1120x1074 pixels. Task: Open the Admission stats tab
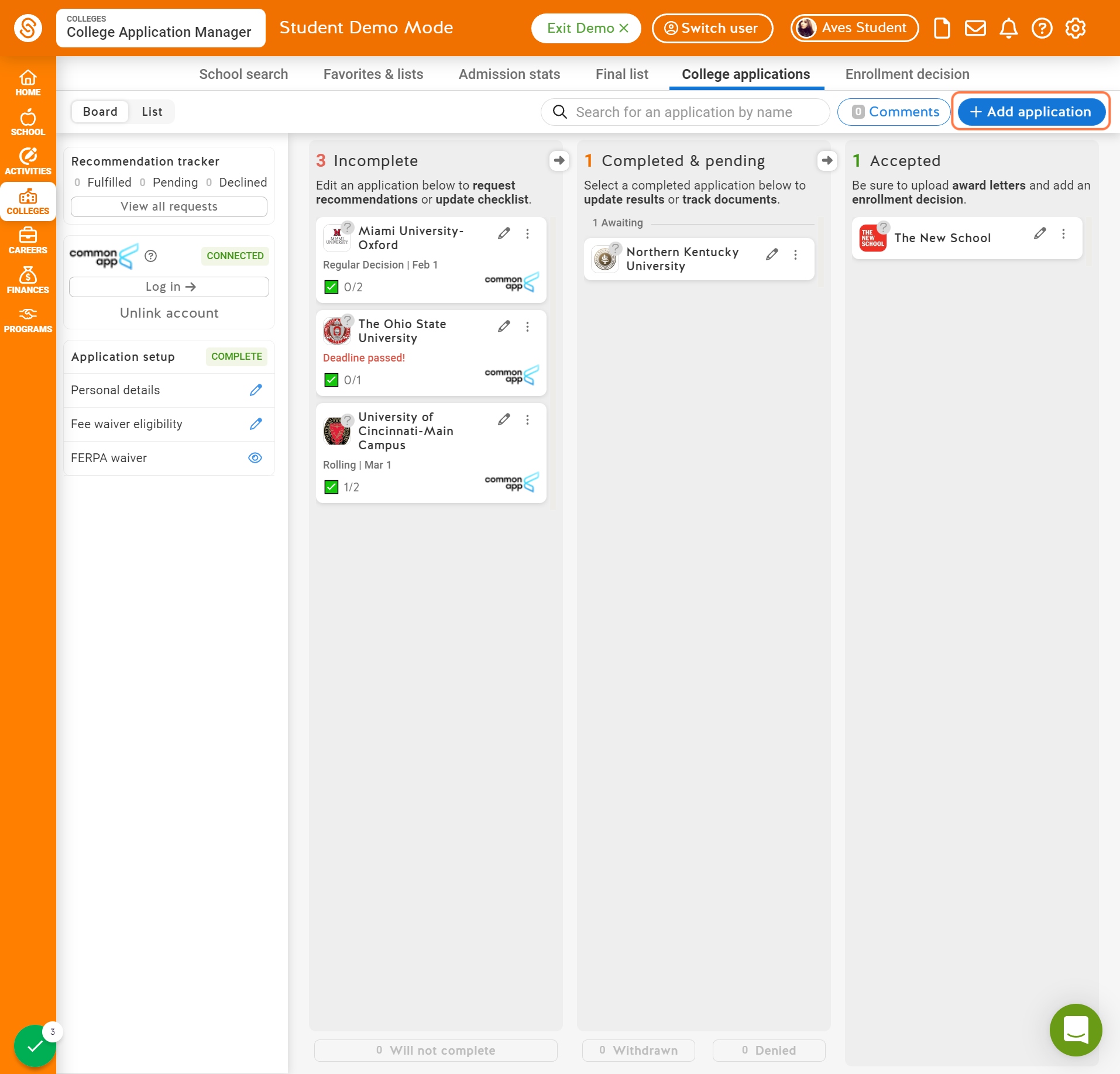[x=510, y=74]
